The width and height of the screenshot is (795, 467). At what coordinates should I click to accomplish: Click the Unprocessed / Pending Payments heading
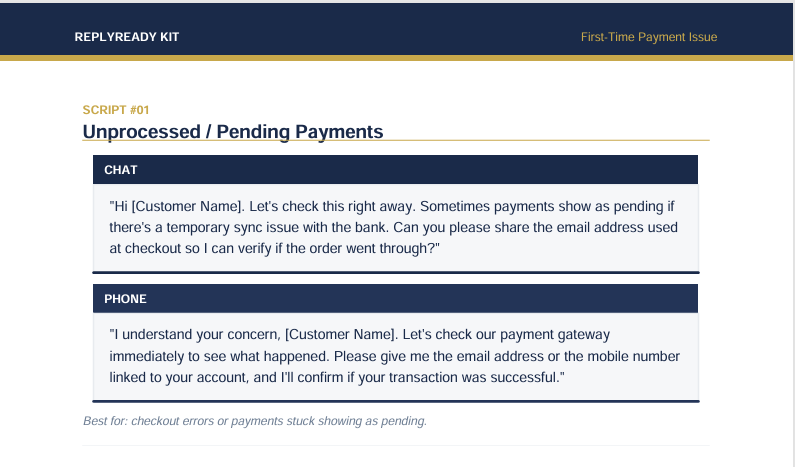233,131
